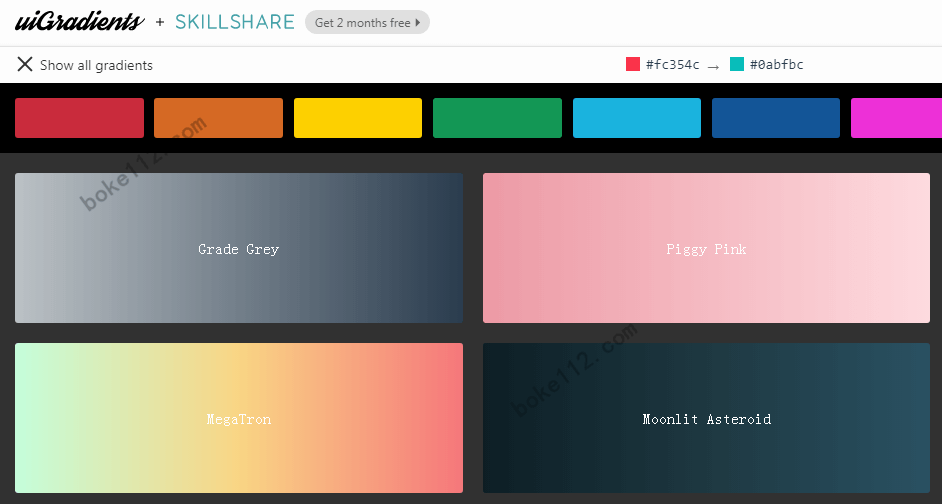Filter gradients by dark blue swatch
Screen dimensions: 942x504
[776, 118]
